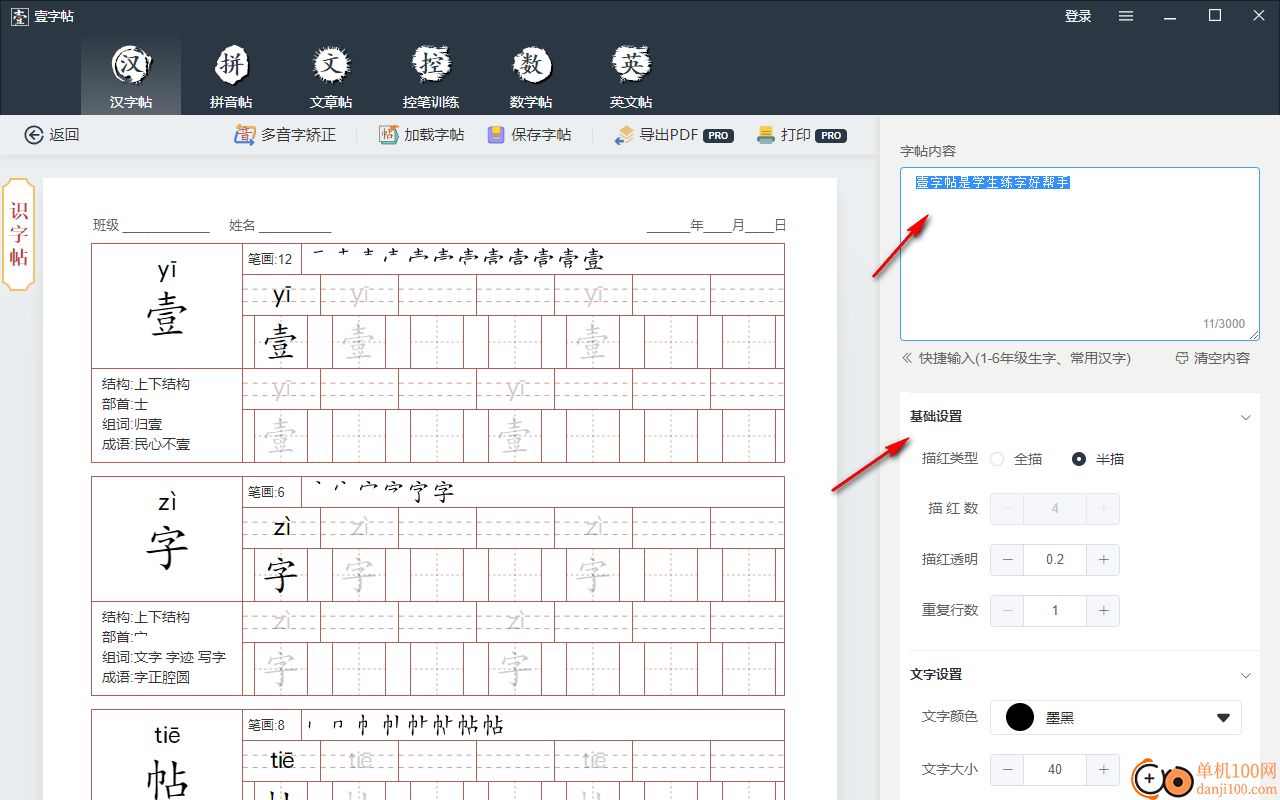
Task: Decrease 重复行数 with minus button
Action: click(x=1007, y=610)
